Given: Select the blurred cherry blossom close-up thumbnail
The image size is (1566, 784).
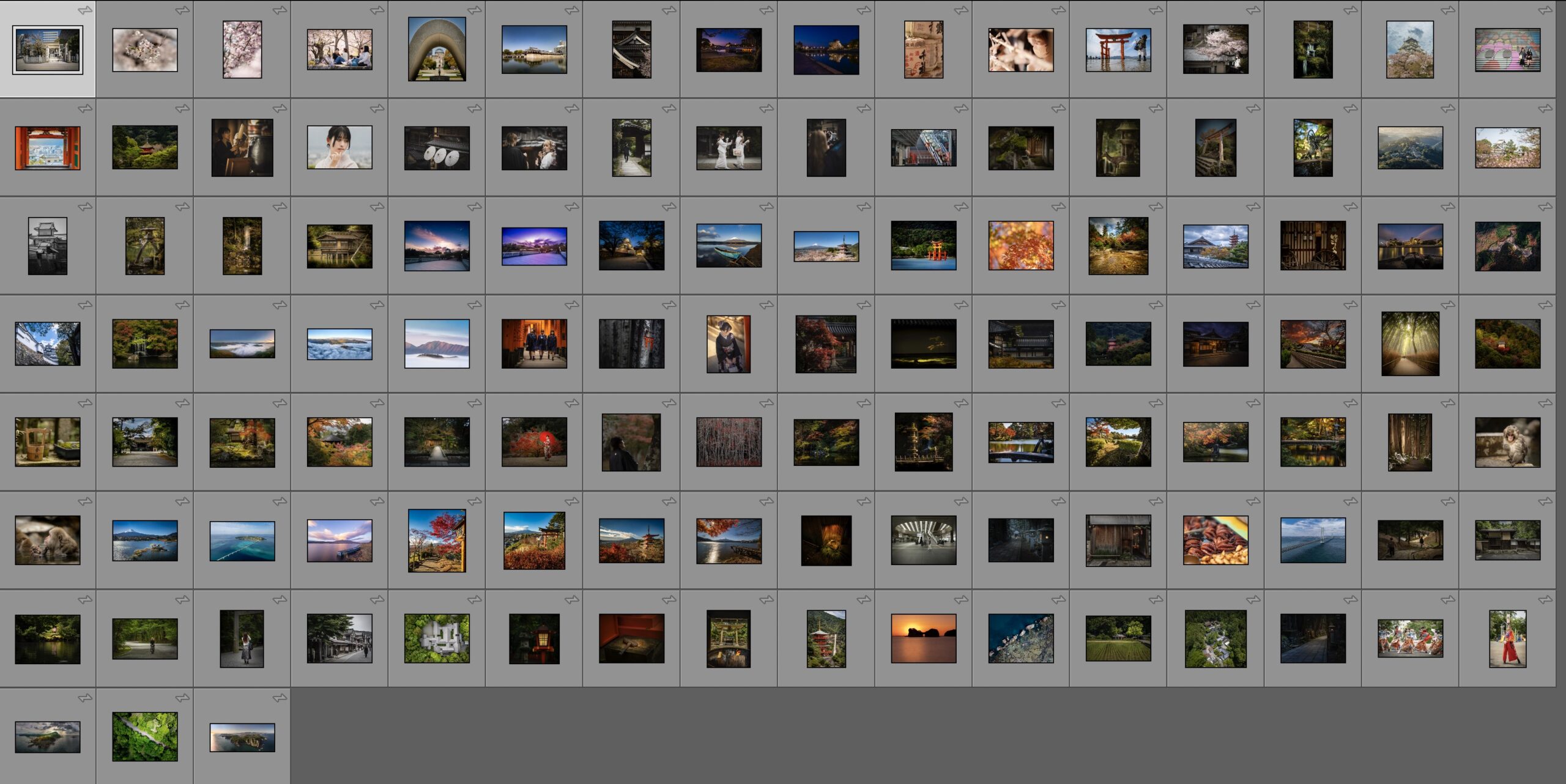Looking at the screenshot, I should 145,50.
